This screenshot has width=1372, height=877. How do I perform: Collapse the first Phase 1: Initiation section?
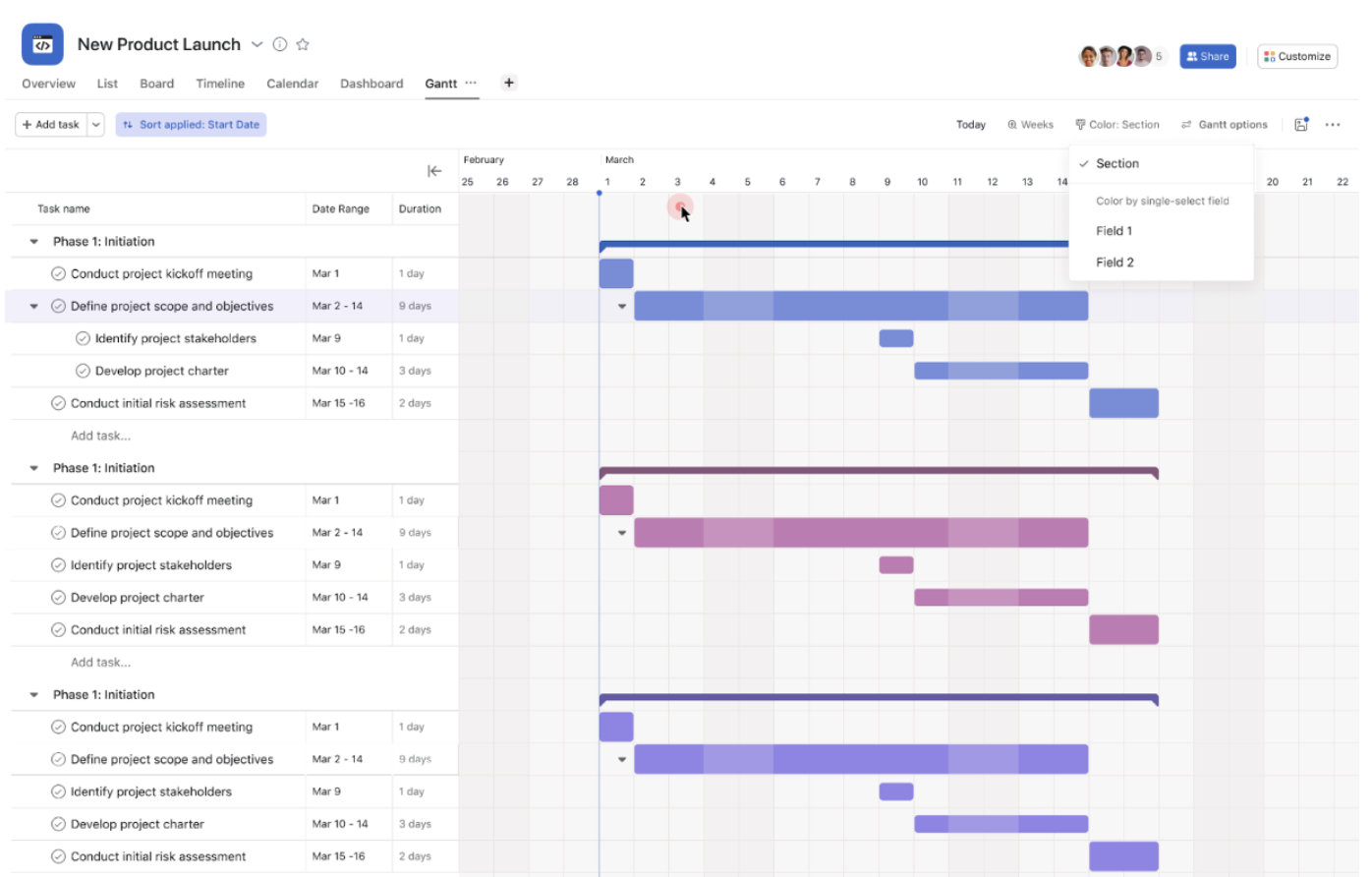[32, 241]
